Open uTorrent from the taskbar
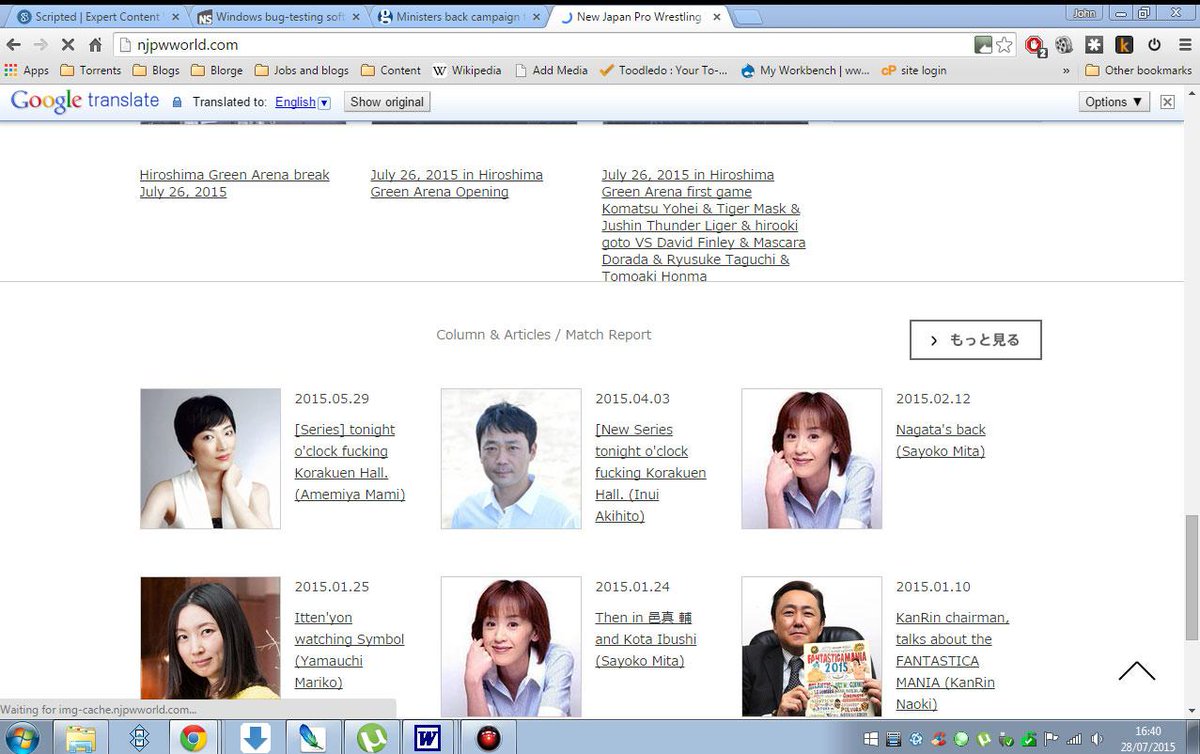Image resolution: width=1200 pixels, height=754 pixels. pyautogui.click(x=373, y=738)
